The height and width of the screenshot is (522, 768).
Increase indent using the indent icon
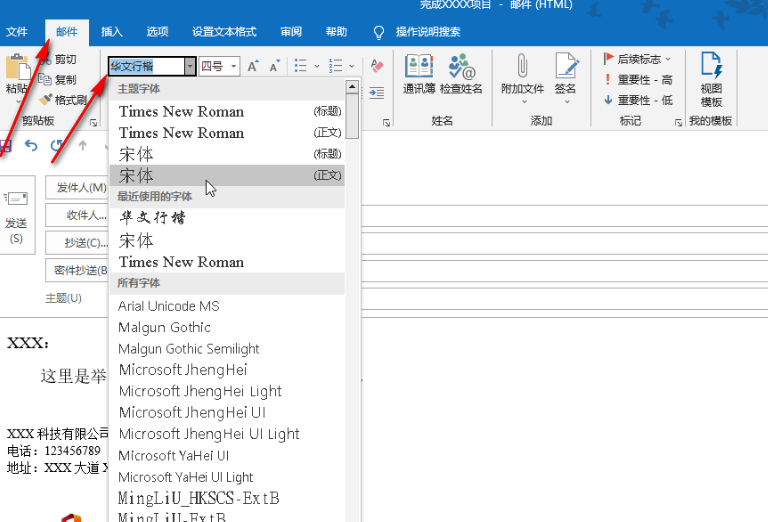(377, 93)
